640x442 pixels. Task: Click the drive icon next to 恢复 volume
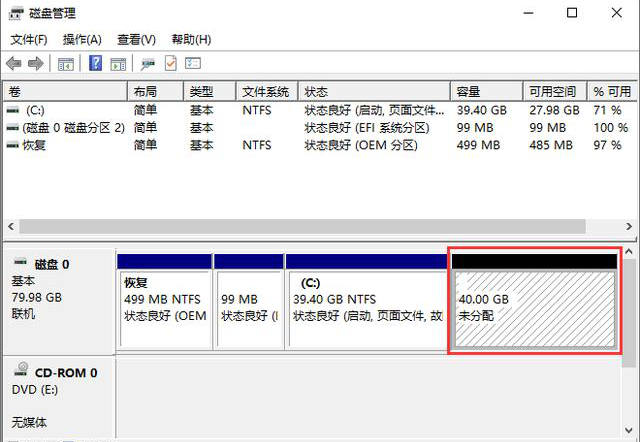point(13,145)
